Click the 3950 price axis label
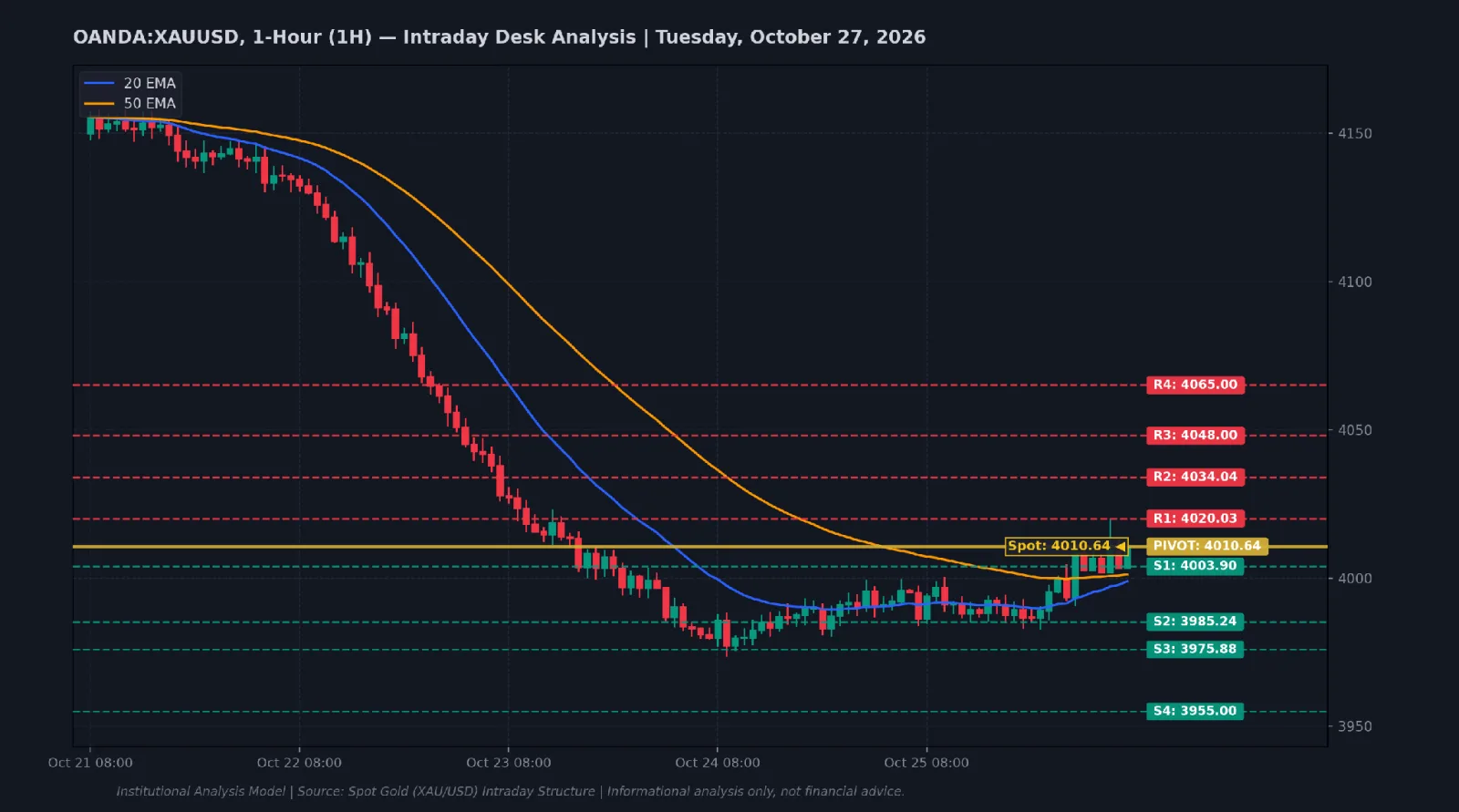This screenshot has width=1459, height=812. [1354, 726]
